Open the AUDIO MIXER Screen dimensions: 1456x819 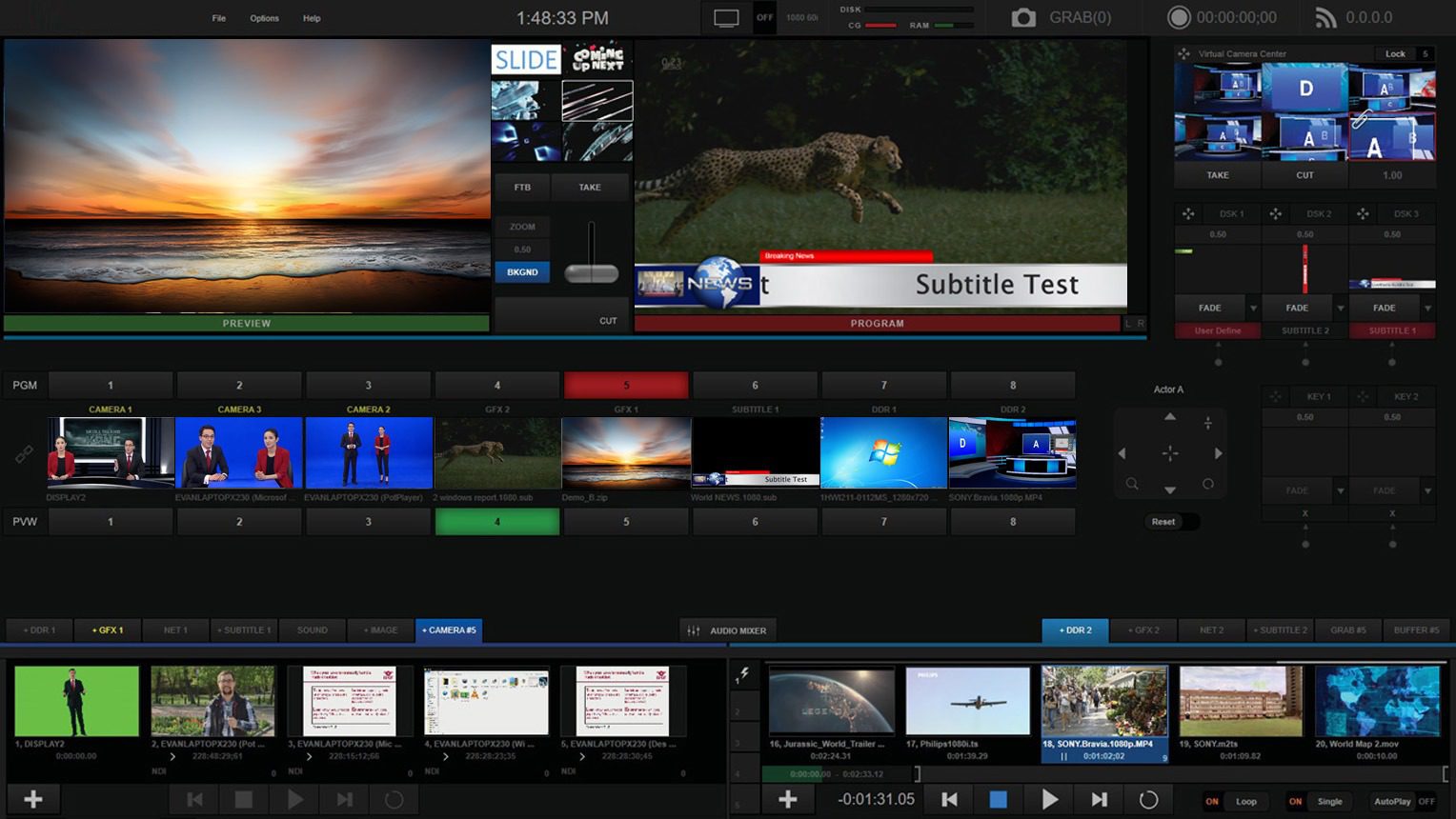729,630
